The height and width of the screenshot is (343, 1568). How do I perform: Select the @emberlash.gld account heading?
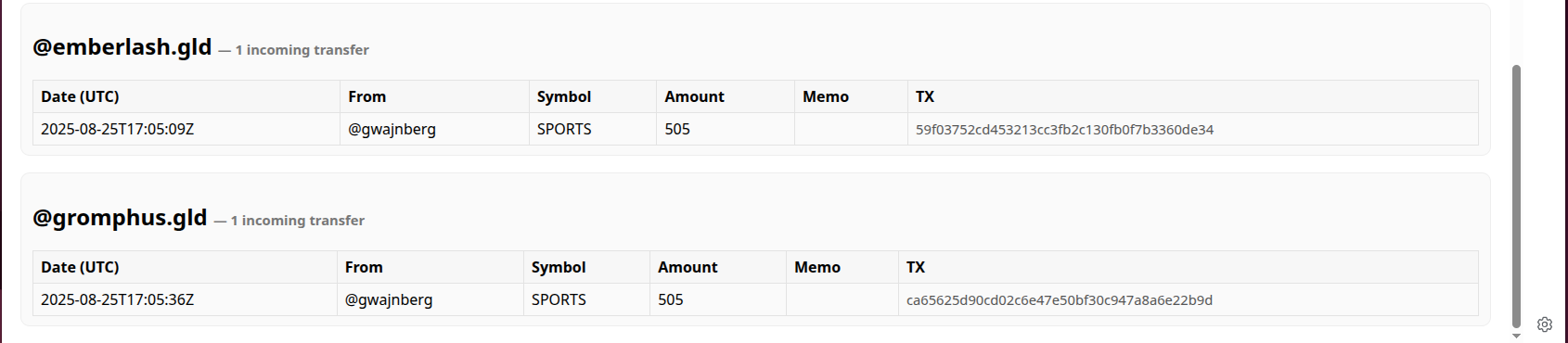coord(122,46)
